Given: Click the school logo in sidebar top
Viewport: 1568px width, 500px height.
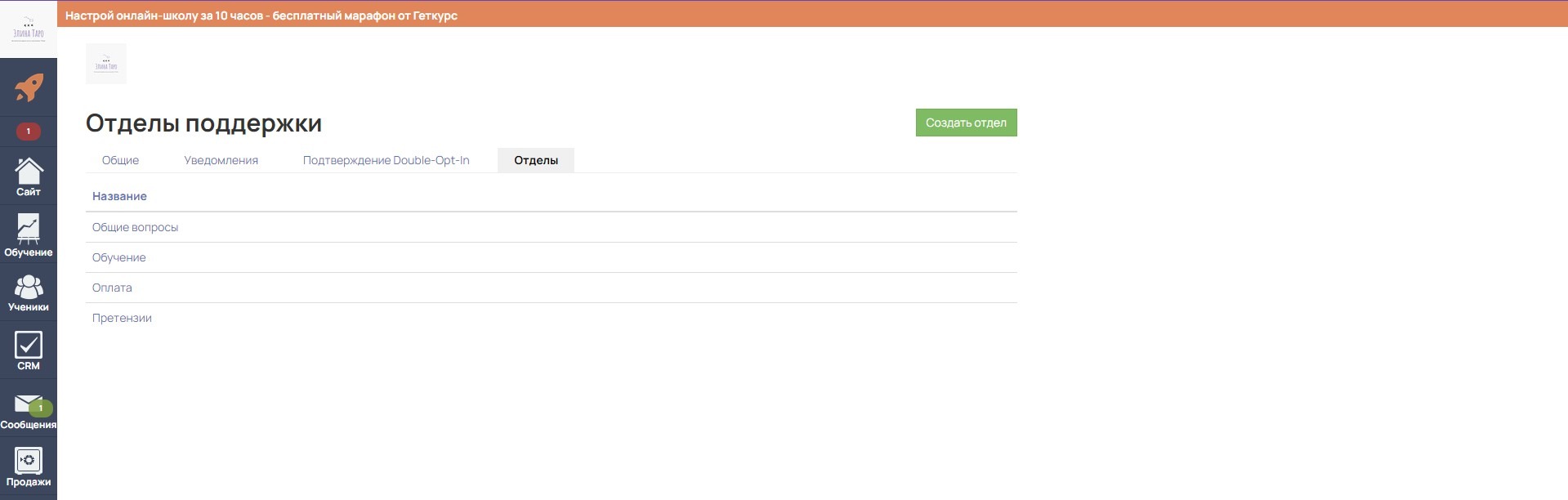Looking at the screenshot, I should coord(29,29).
